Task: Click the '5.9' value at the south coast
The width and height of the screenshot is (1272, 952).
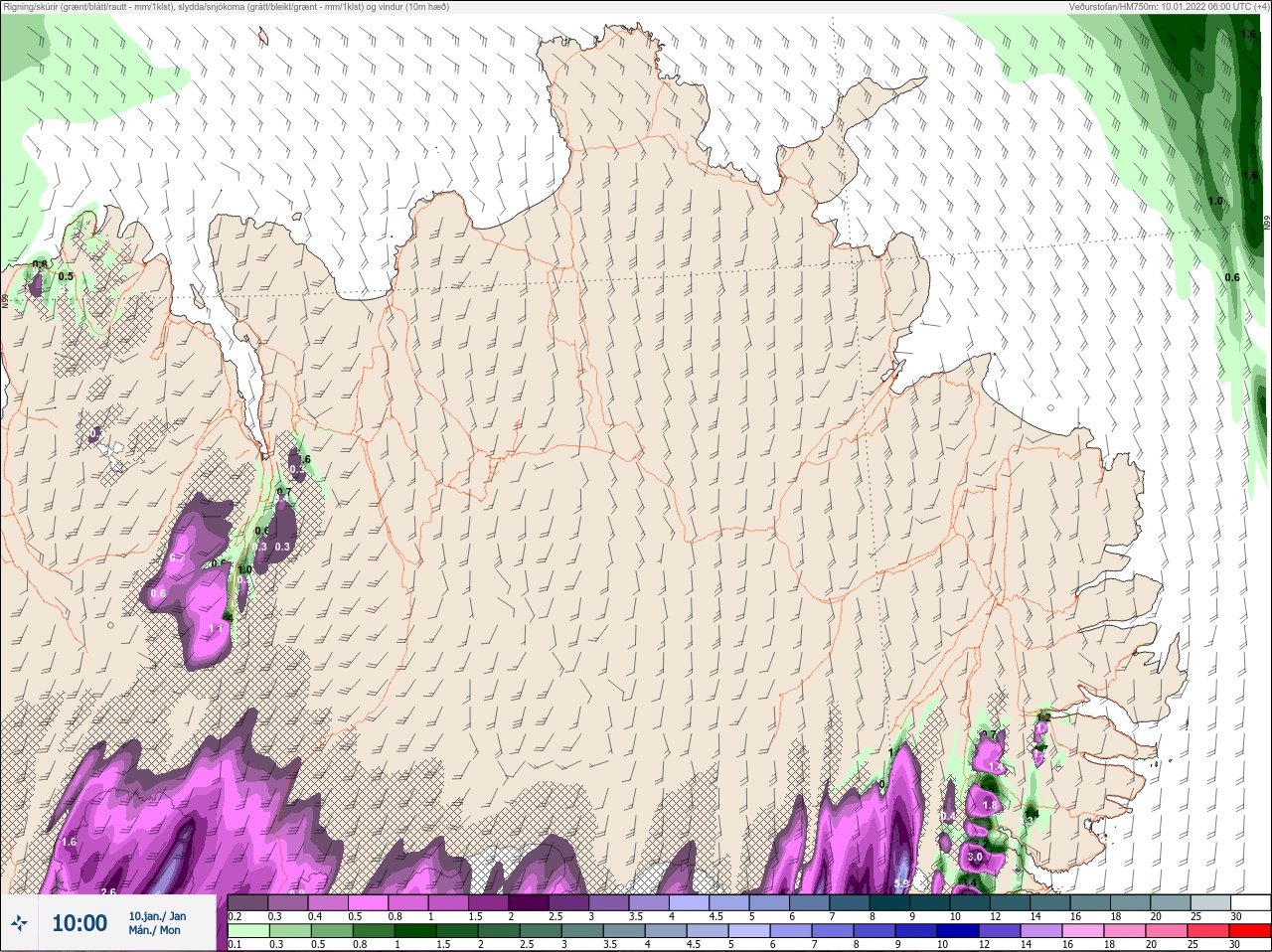Action: (901, 883)
